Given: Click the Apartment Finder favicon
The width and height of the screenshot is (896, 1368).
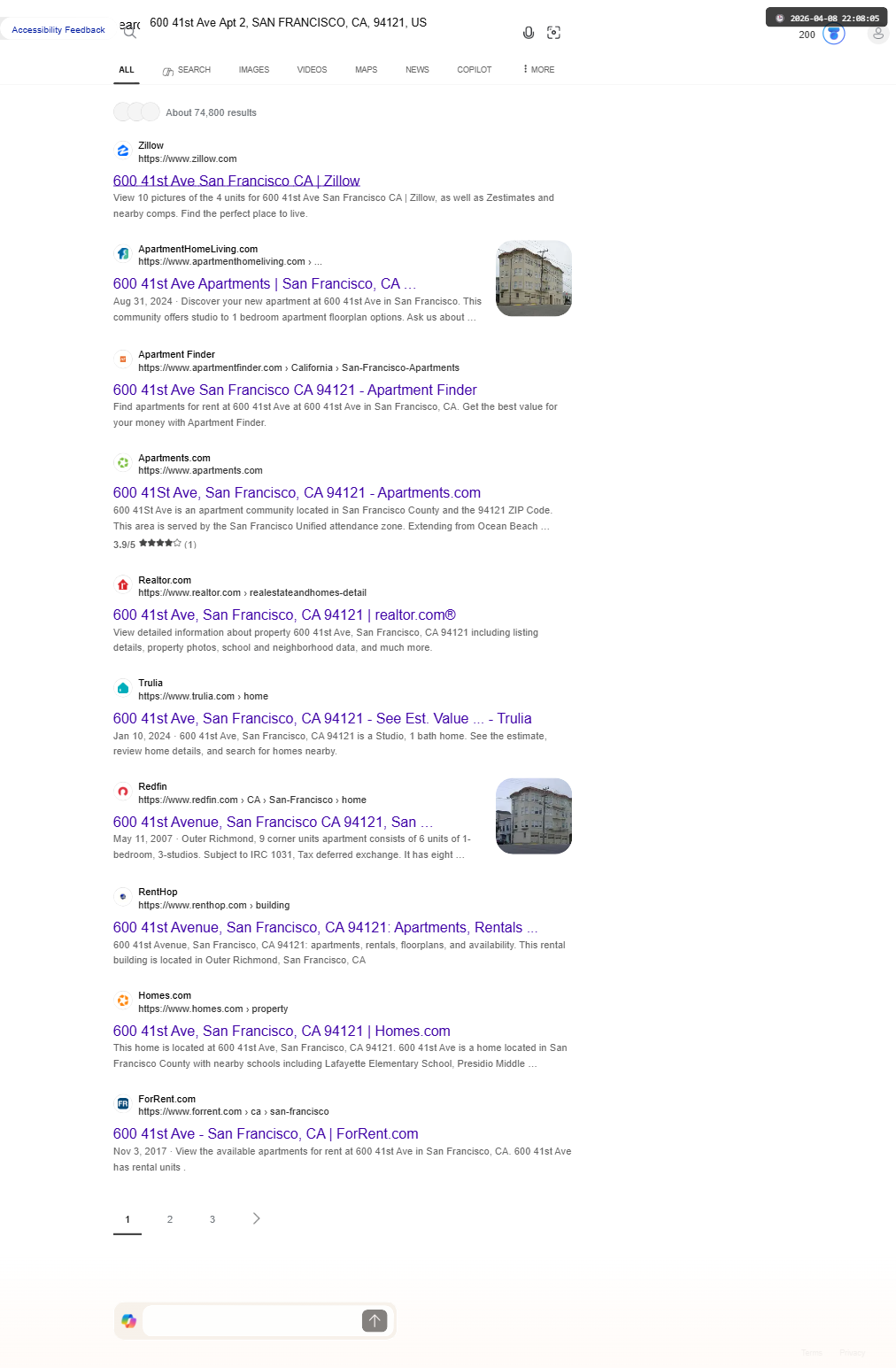Looking at the screenshot, I should (123, 359).
